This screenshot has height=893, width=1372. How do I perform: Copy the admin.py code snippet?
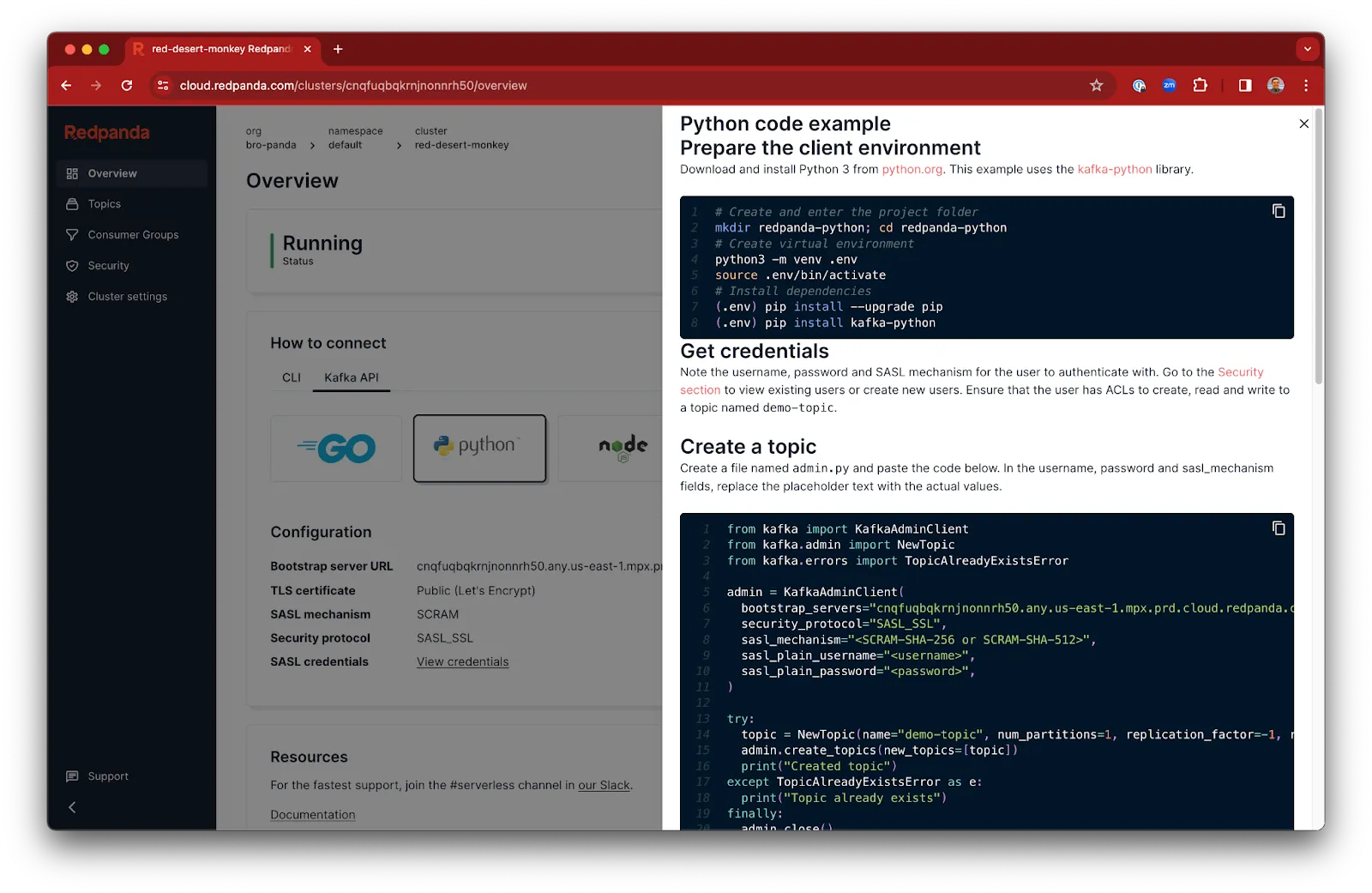point(1278,528)
